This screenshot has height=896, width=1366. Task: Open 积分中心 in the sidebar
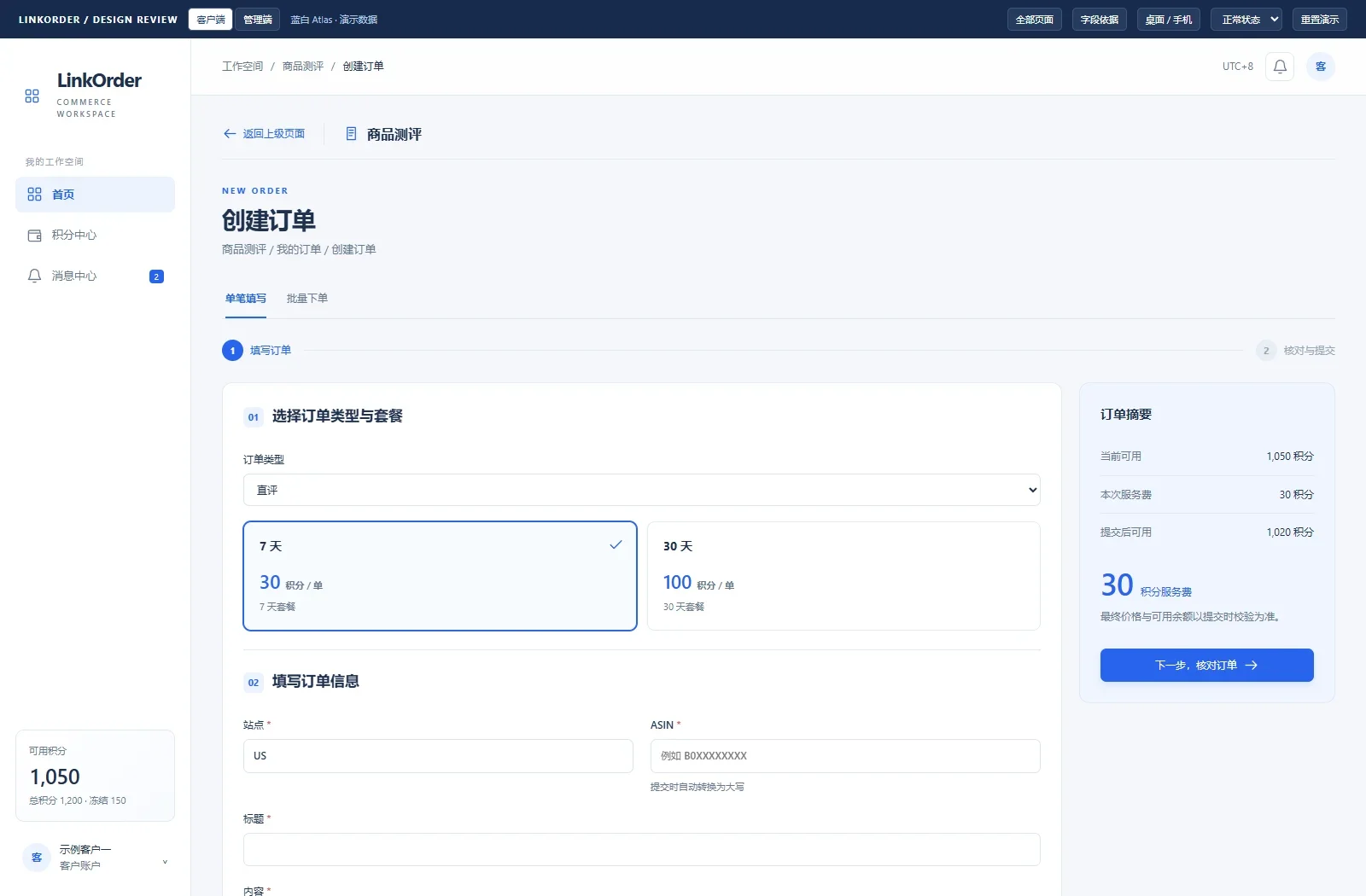(95, 236)
